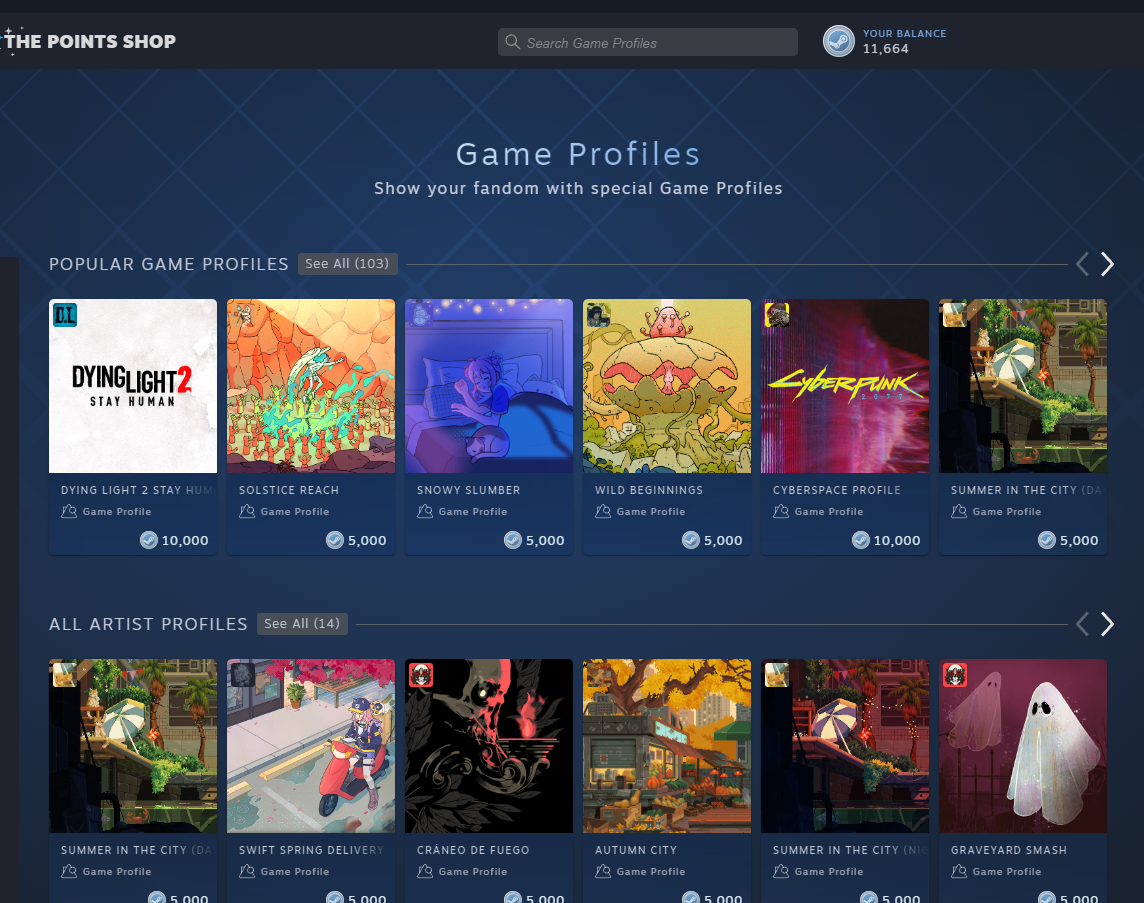The image size is (1144, 903).
Task: Click Game Profile icon under Dying Light 2 Stay Human
Action: click(69, 511)
